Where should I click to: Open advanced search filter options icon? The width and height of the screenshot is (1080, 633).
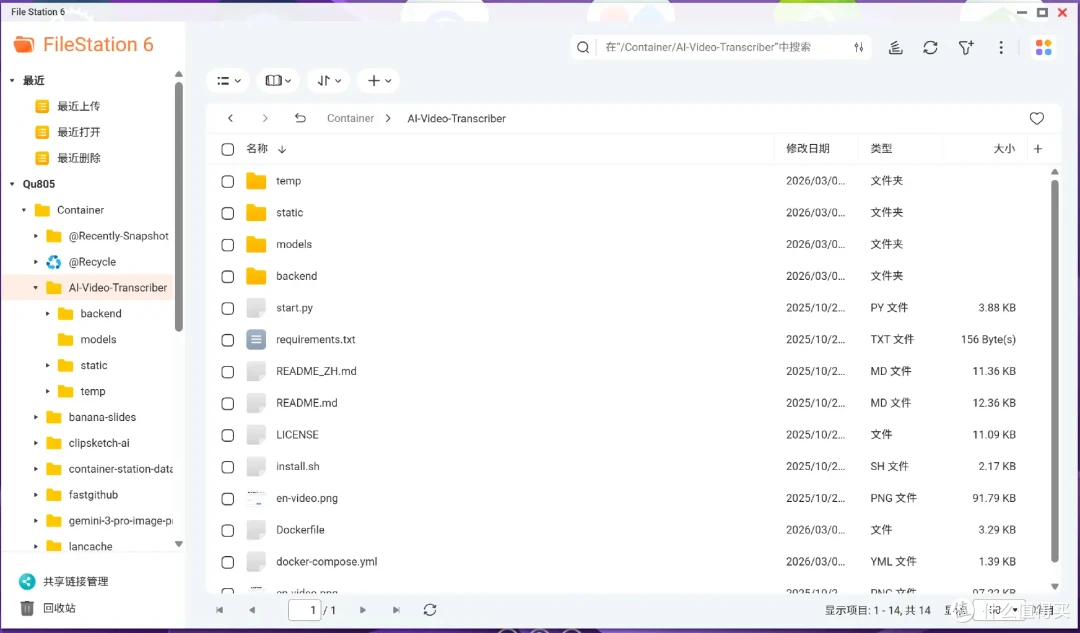click(x=859, y=48)
